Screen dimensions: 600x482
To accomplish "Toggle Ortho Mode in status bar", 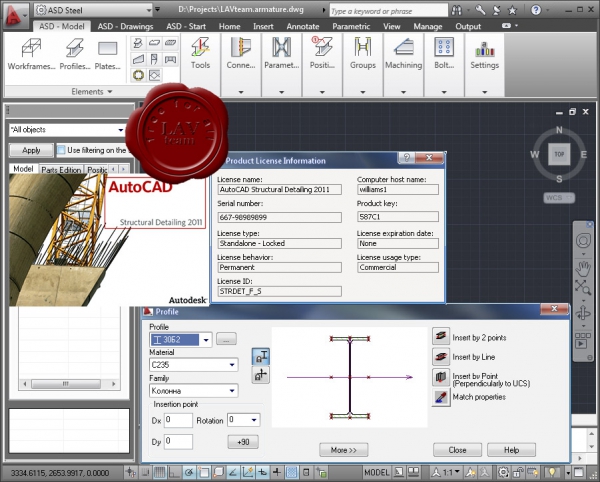I will coord(174,472).
